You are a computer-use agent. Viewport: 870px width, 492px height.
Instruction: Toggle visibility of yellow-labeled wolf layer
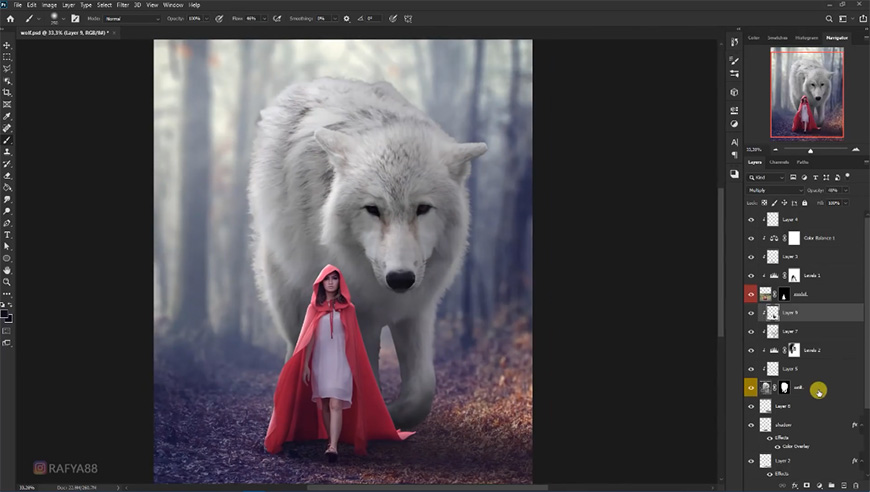click(x=751, y=388)
